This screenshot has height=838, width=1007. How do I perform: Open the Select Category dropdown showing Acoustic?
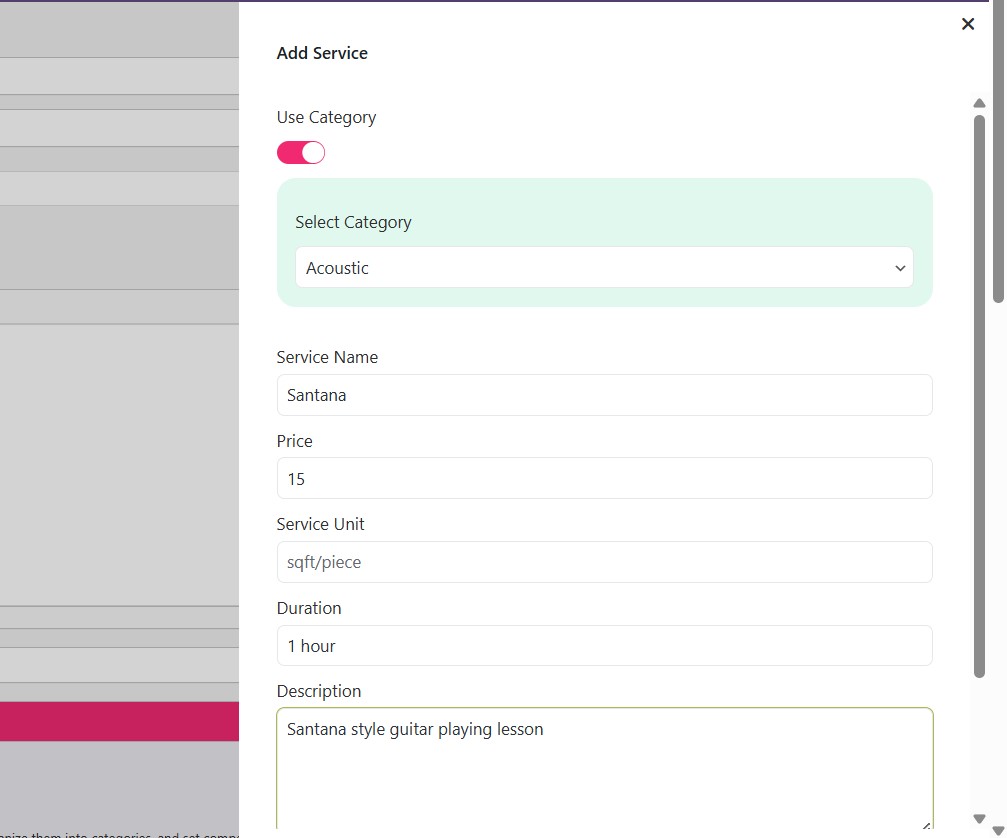(603, 268)
